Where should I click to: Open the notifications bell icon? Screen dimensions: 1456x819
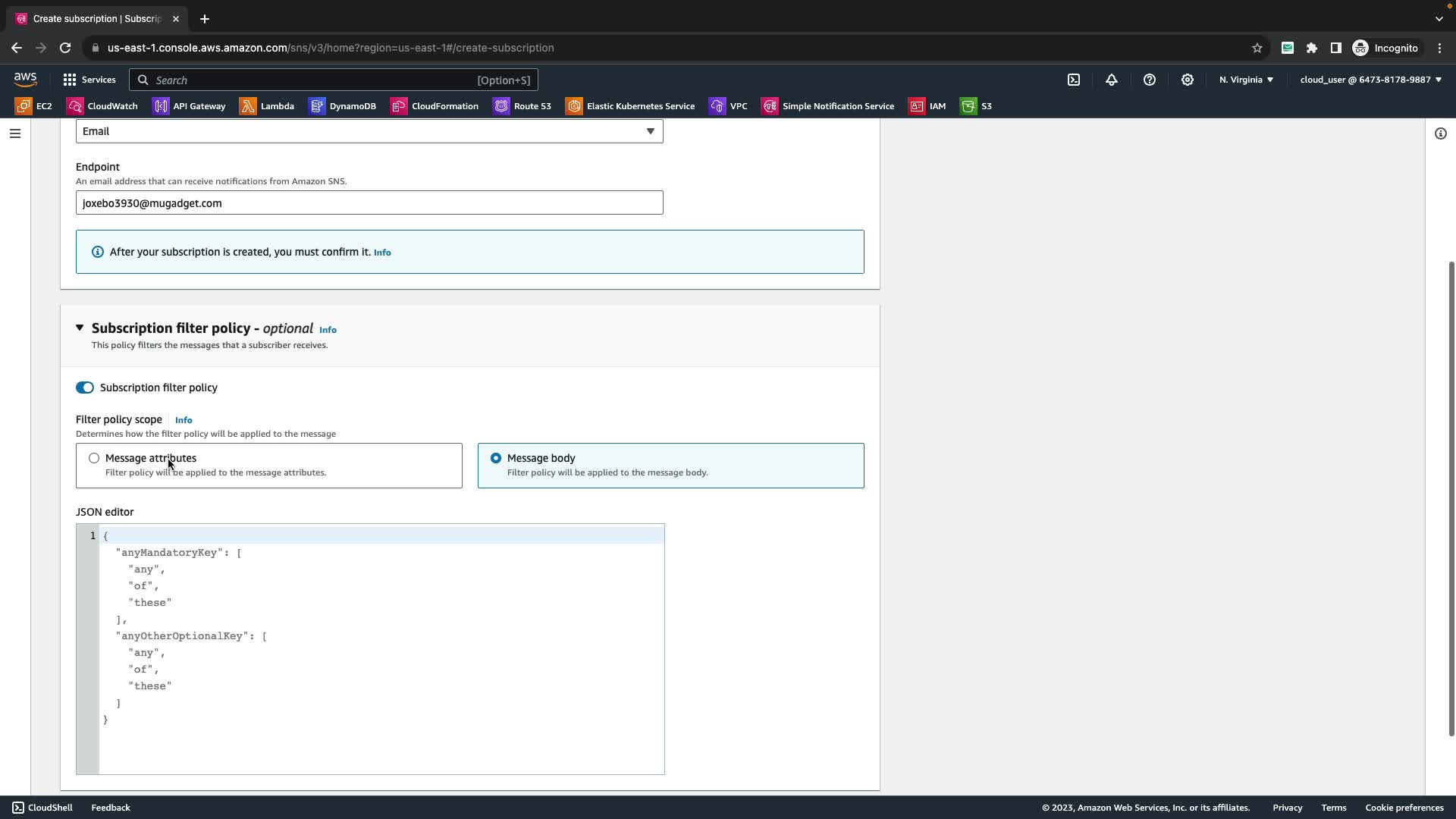[x=1112, y=80]
